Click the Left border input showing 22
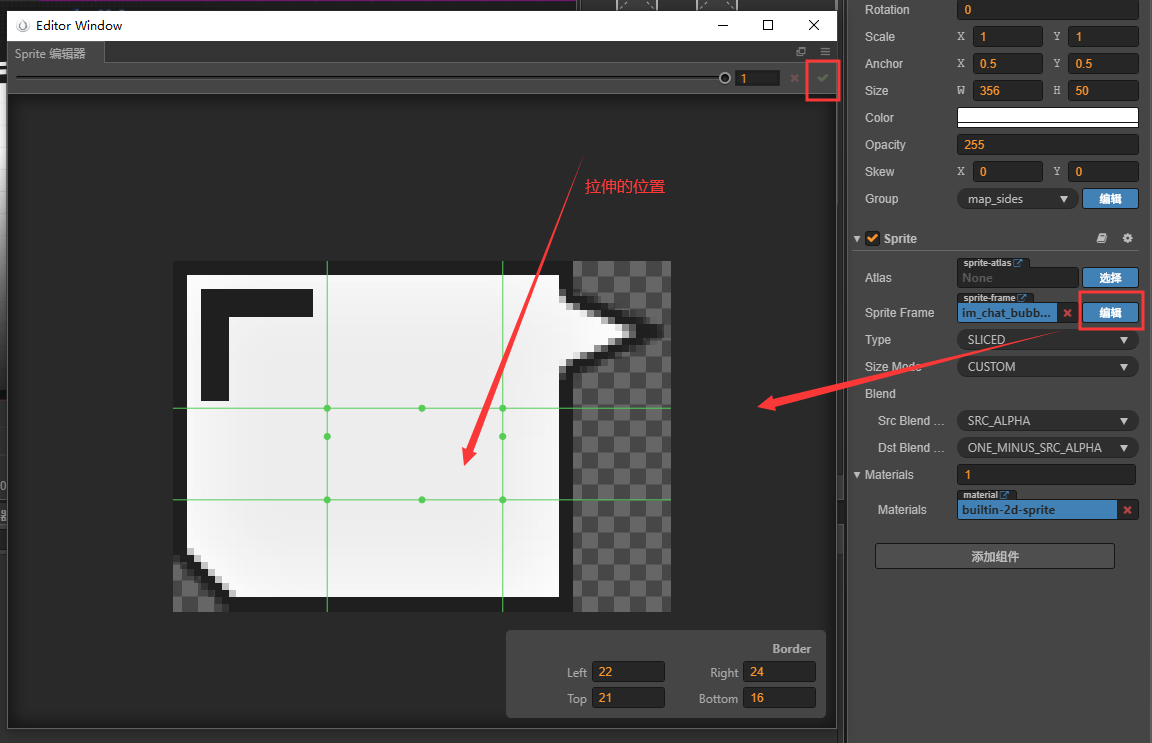 [628, 671]
